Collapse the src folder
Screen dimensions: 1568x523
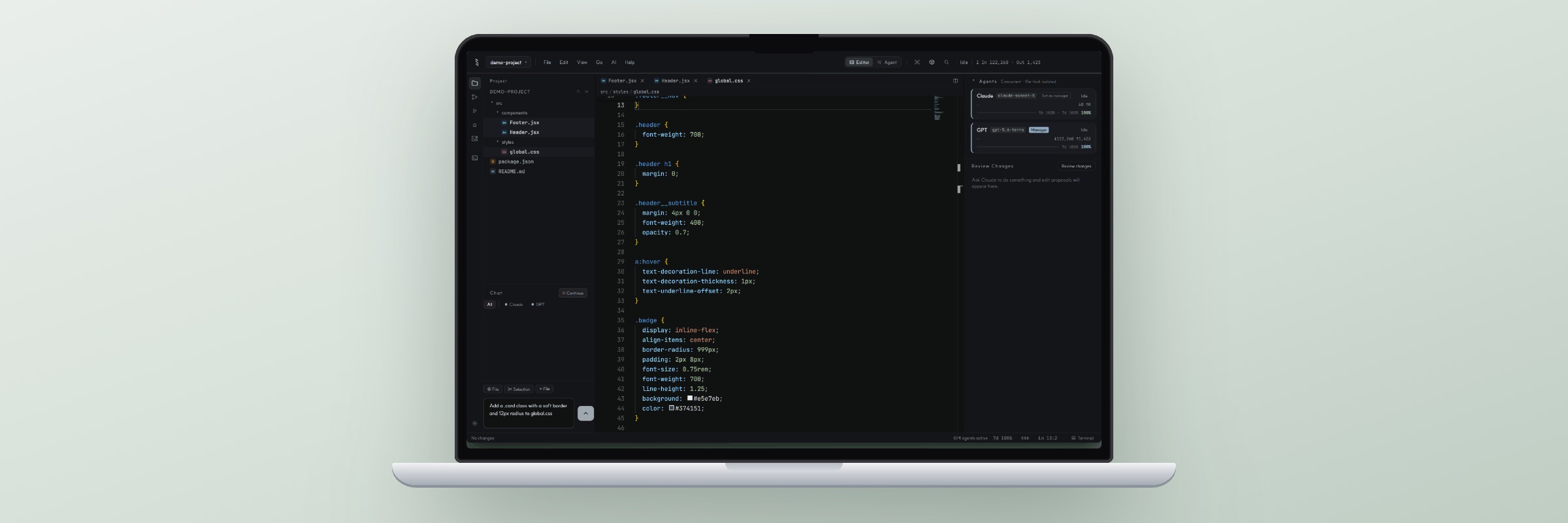(x=492, y=103)
